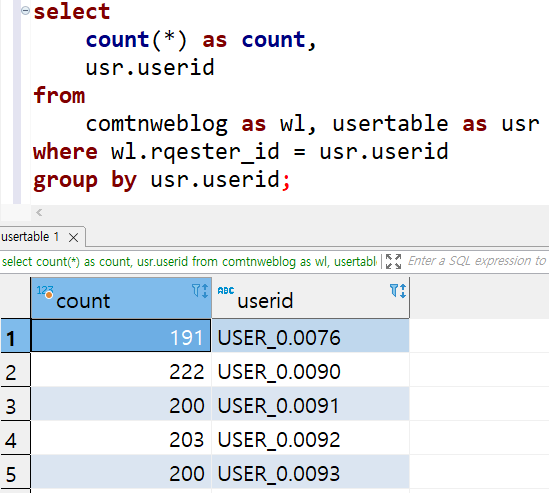549x493 pixels.
Task: Click numeric type icon on count header
Action: [45, 291]
